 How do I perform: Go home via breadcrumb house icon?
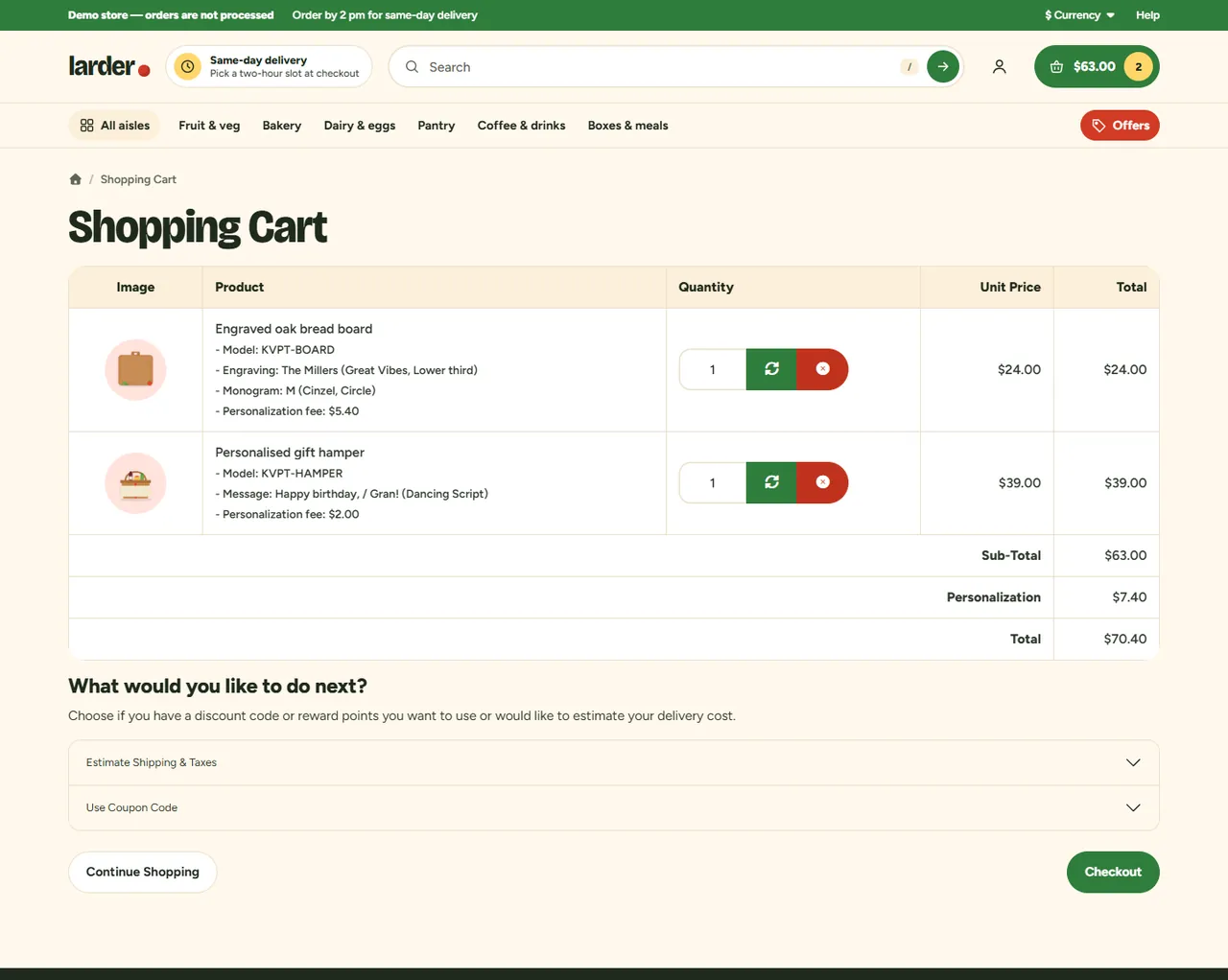(x=75, y=179)
